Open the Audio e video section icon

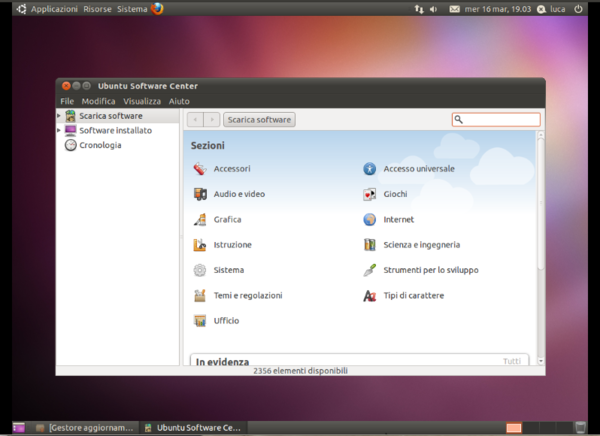coord(200,194)
